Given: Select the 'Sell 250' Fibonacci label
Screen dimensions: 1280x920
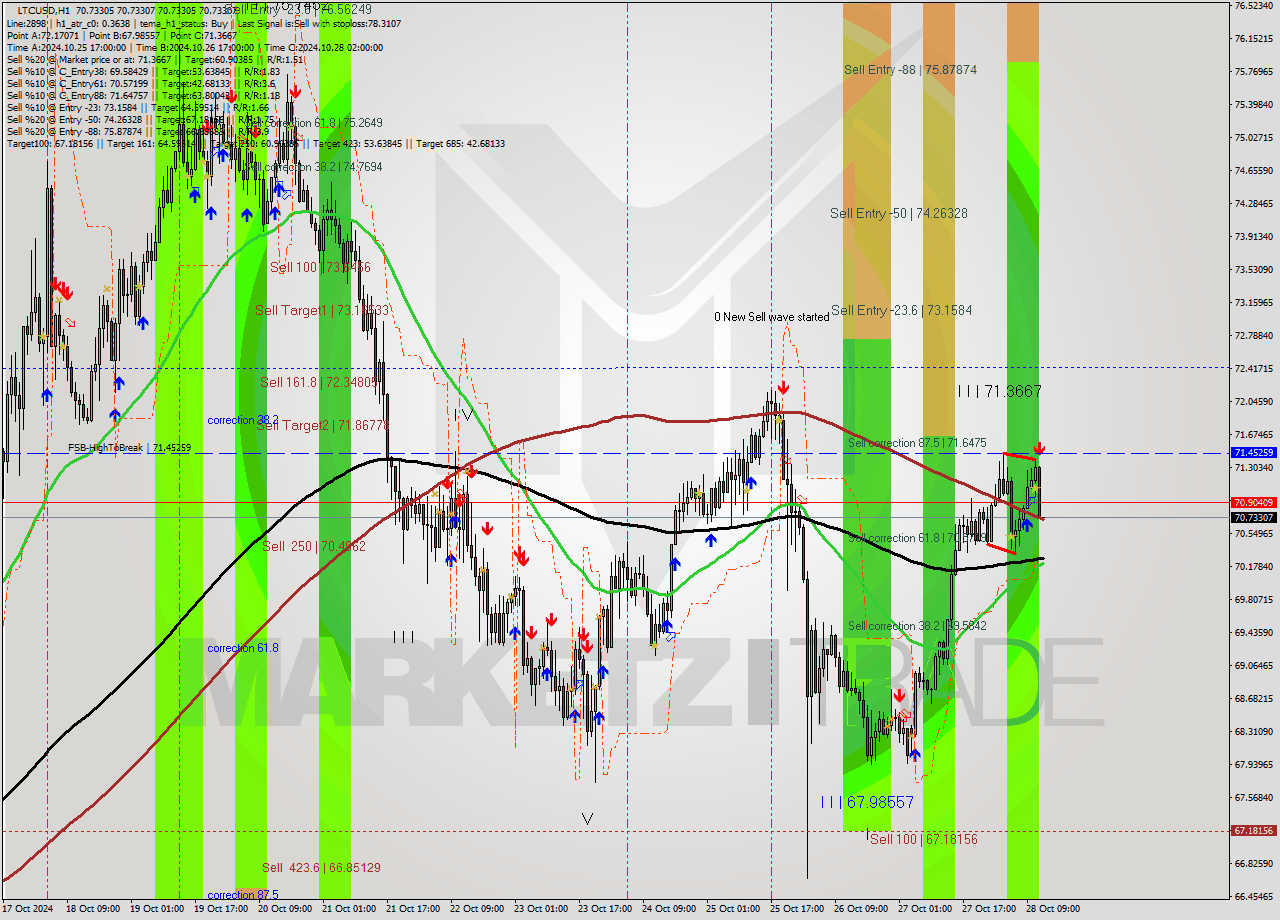Looking at the screenshot, I should pos(313,547).
